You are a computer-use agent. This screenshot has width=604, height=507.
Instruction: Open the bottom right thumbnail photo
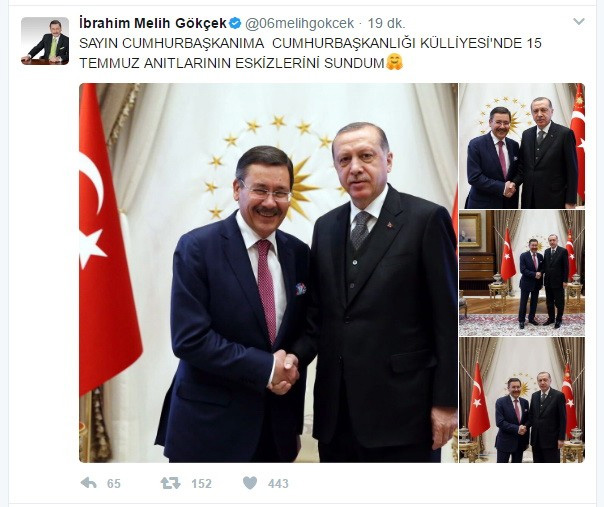point(522,400)
